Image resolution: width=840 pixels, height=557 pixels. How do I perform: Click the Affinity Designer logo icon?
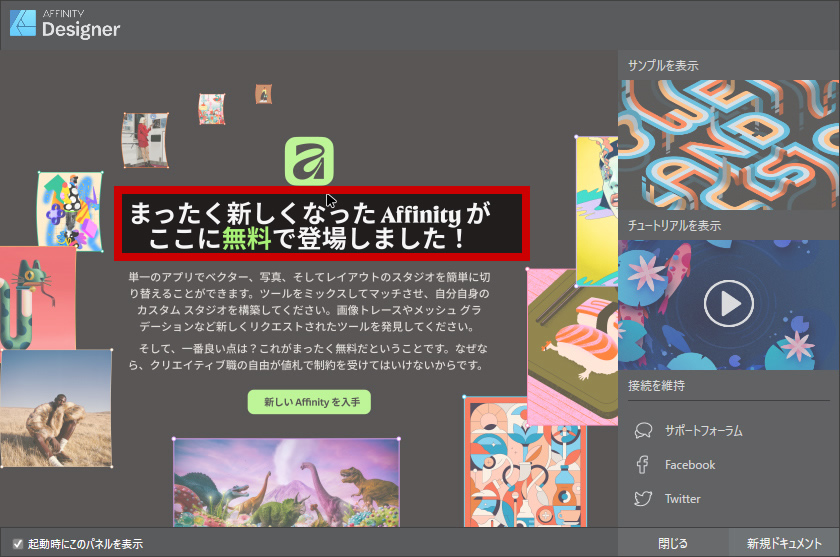[23, 24]
